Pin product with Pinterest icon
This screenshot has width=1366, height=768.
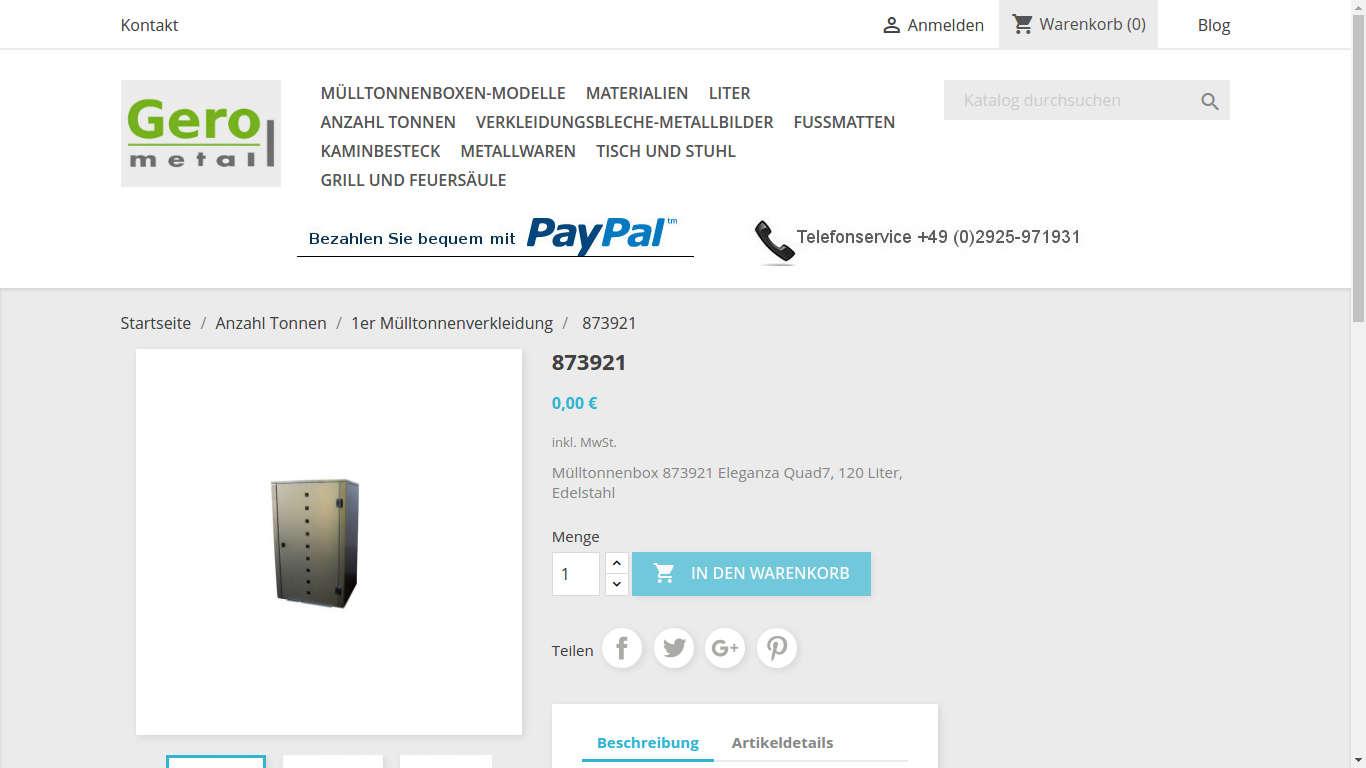(x=777, y=649)
